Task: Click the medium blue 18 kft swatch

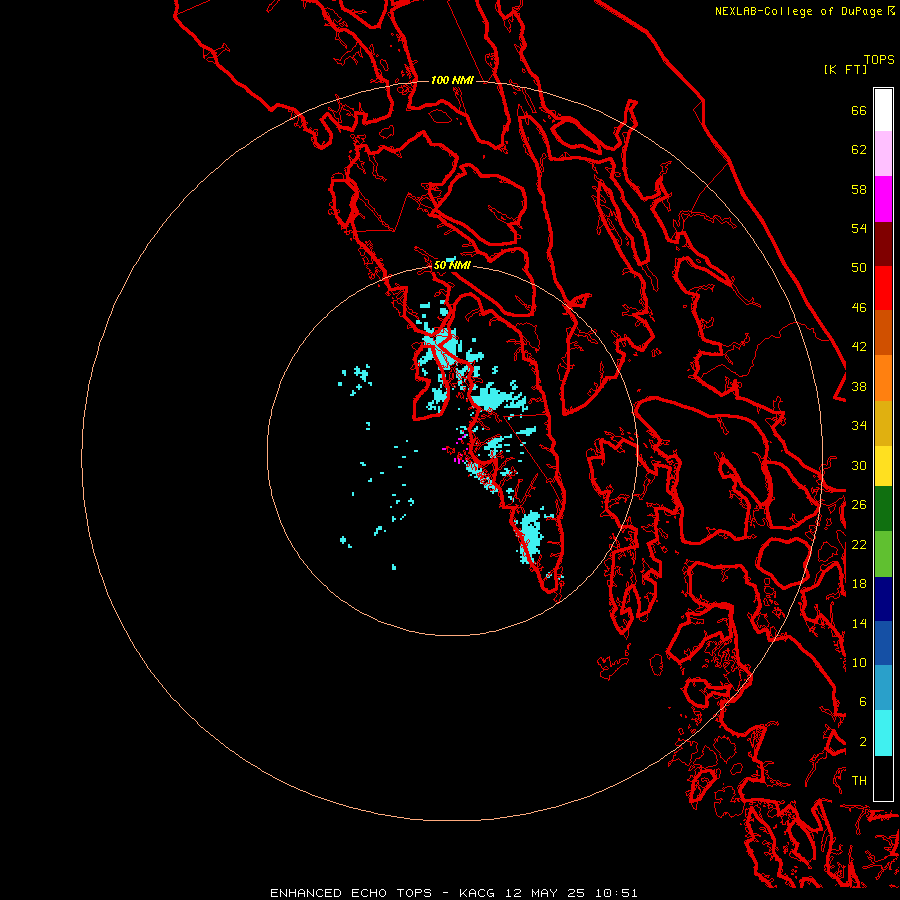Action: [883, 643]
